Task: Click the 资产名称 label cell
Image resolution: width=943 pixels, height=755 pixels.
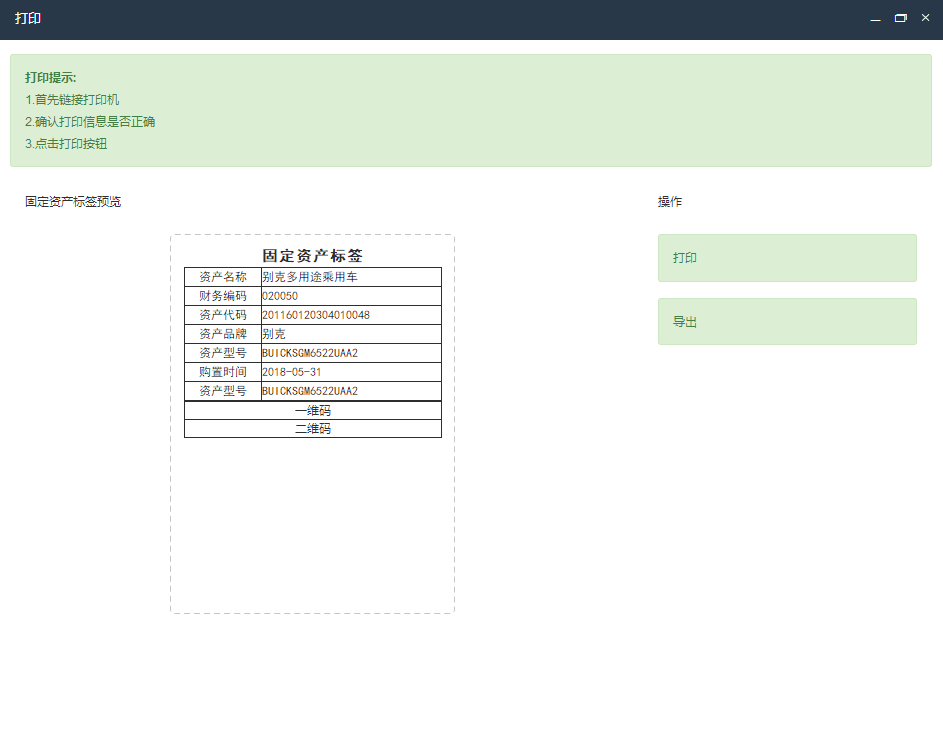Action: click(x=223, y=277)
